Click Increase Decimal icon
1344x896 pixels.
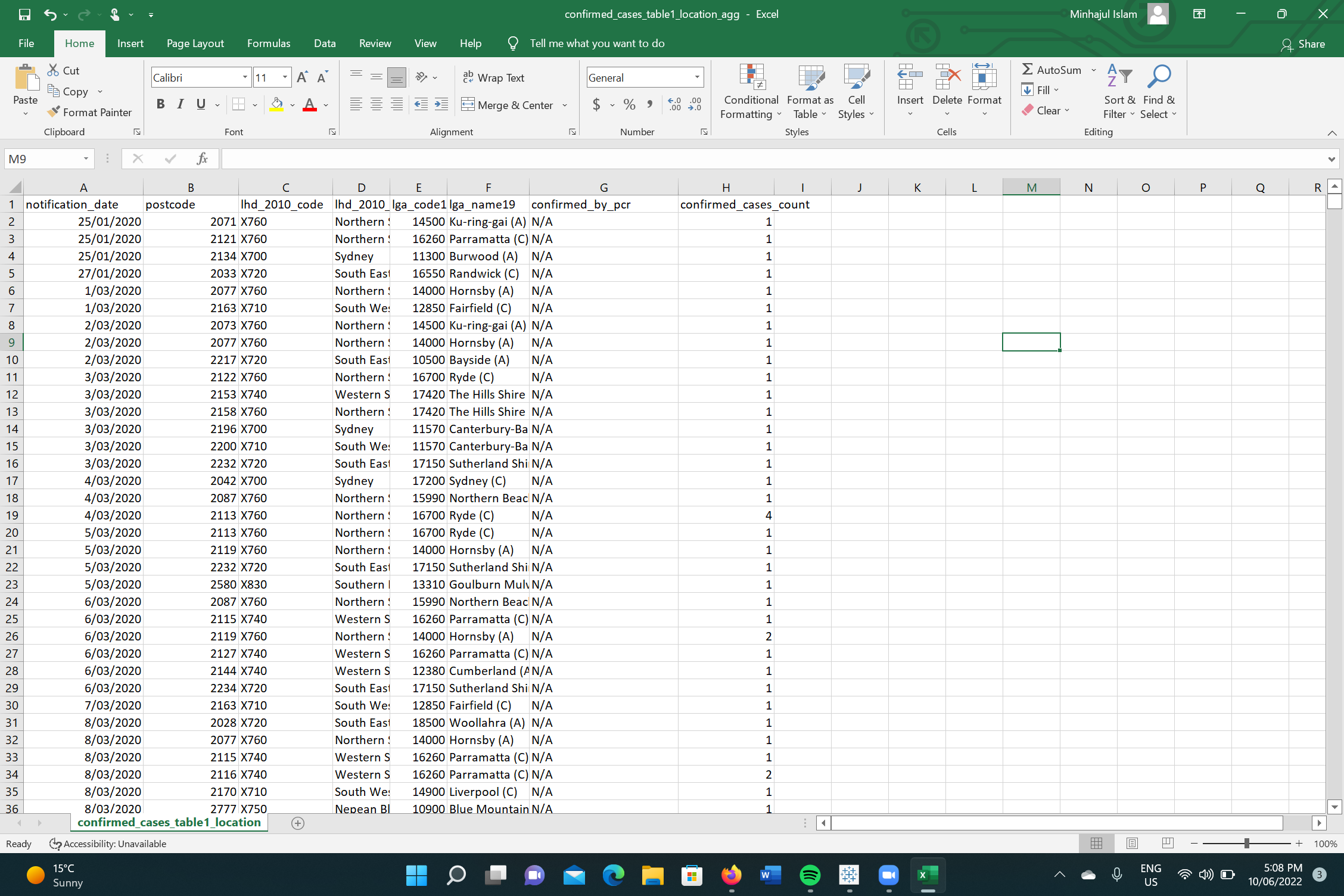click(x=675, y=105)
